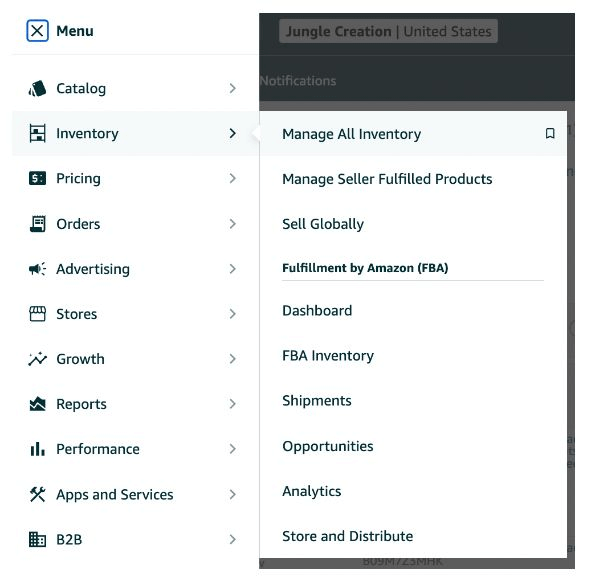
Task: Expand the Reports submenu arrow
Action: (x=232, y=404)
